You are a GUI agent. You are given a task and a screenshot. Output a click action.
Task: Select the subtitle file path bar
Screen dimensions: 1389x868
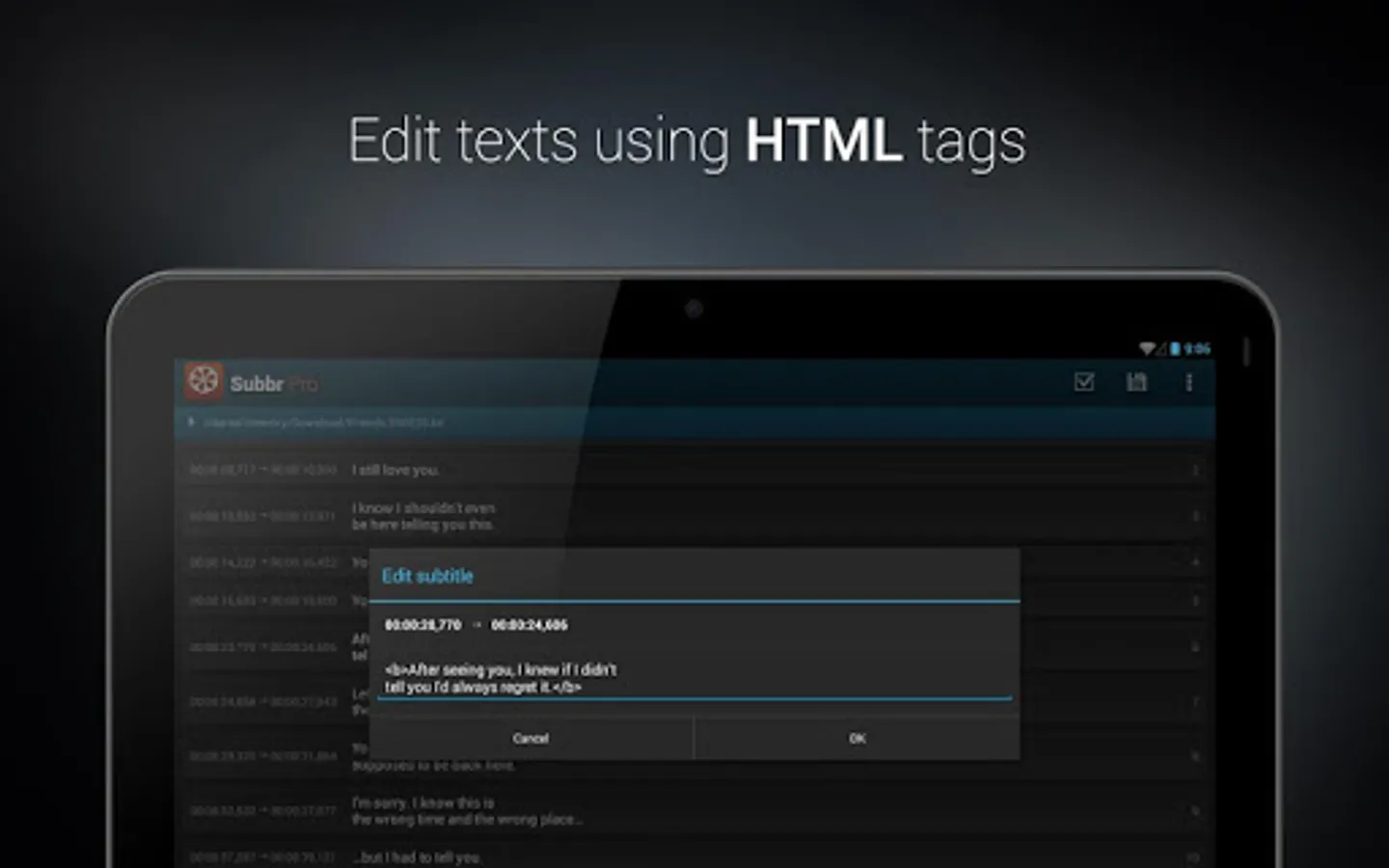pyautogui.click(x=694, y=421)
